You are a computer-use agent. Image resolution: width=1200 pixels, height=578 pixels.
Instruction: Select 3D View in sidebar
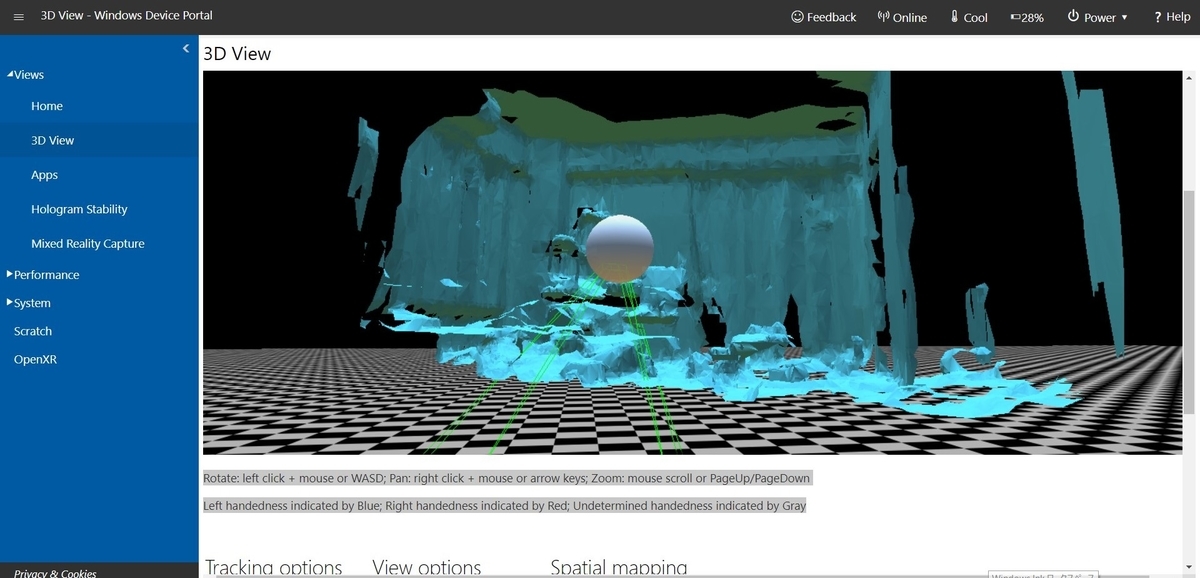(99, 140)
